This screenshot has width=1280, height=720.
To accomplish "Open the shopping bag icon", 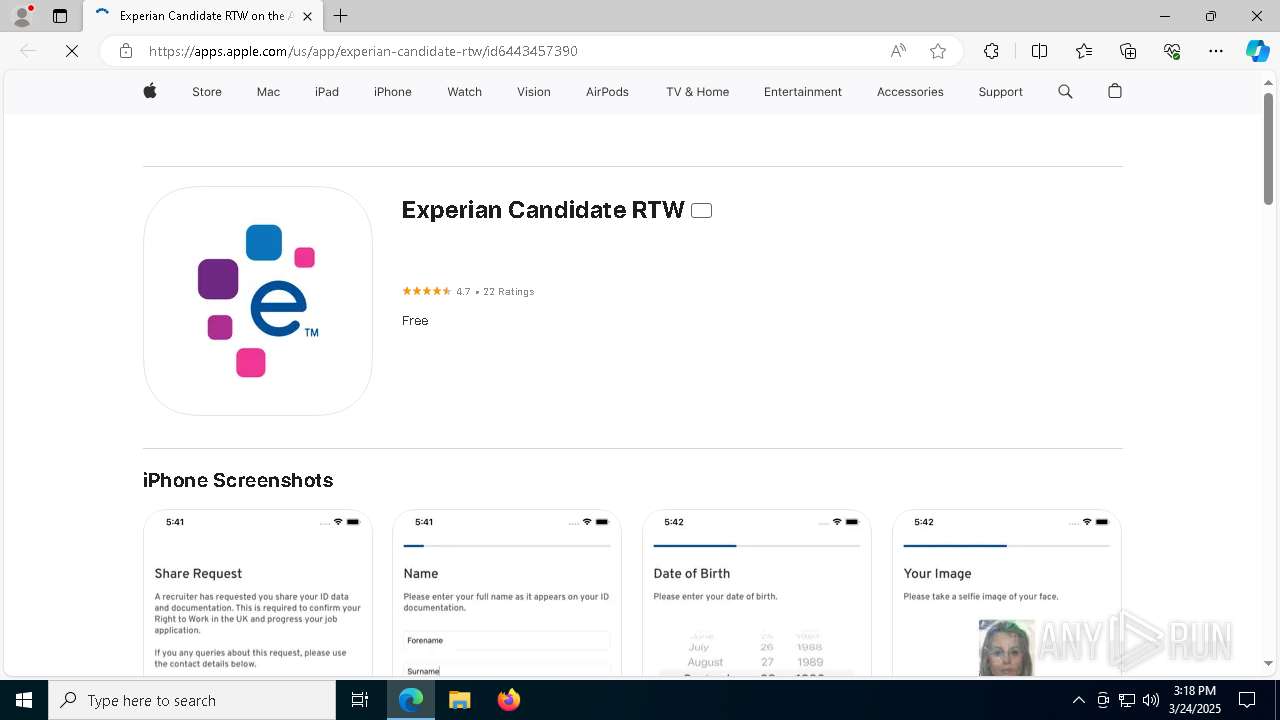I will [x=1115, y=91].
